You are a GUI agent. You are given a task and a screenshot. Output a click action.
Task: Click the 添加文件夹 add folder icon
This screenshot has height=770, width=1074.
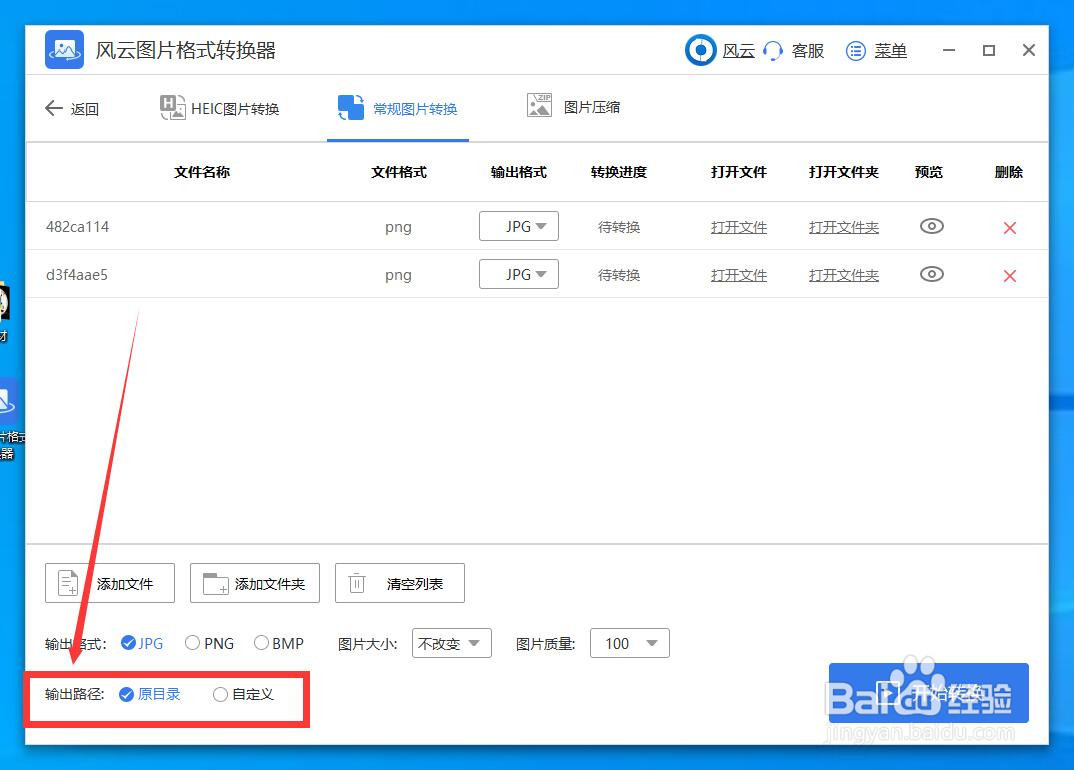tap(254, 582)
